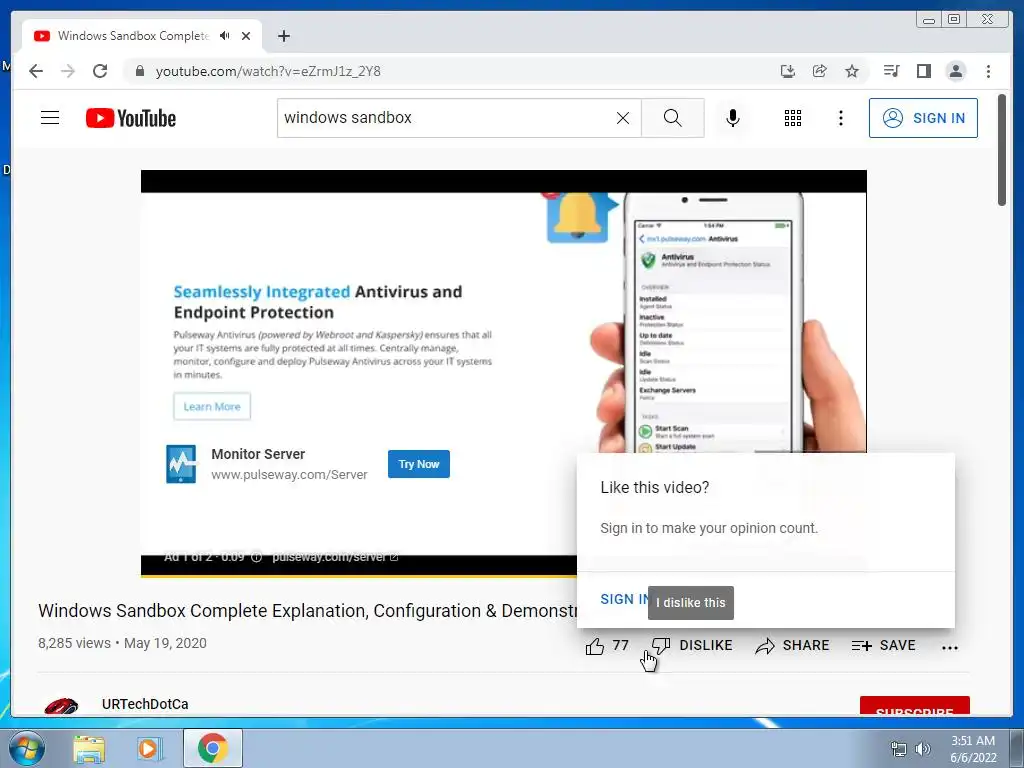Click the yellow ad progress bar
Image resolution: width=1024 pixels, height=768 pixels.
[x=358, y=575]
